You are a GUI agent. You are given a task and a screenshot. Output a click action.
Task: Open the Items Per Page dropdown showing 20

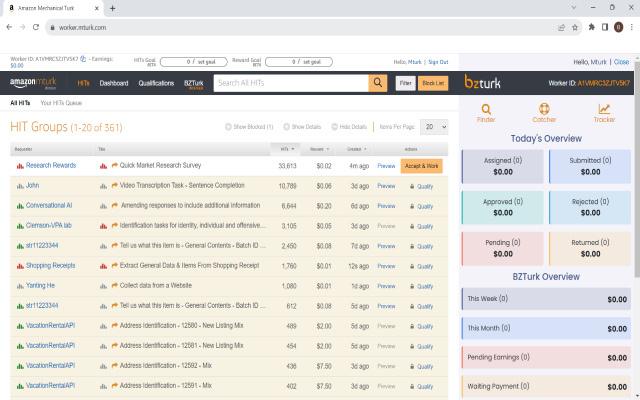point(434,127)
